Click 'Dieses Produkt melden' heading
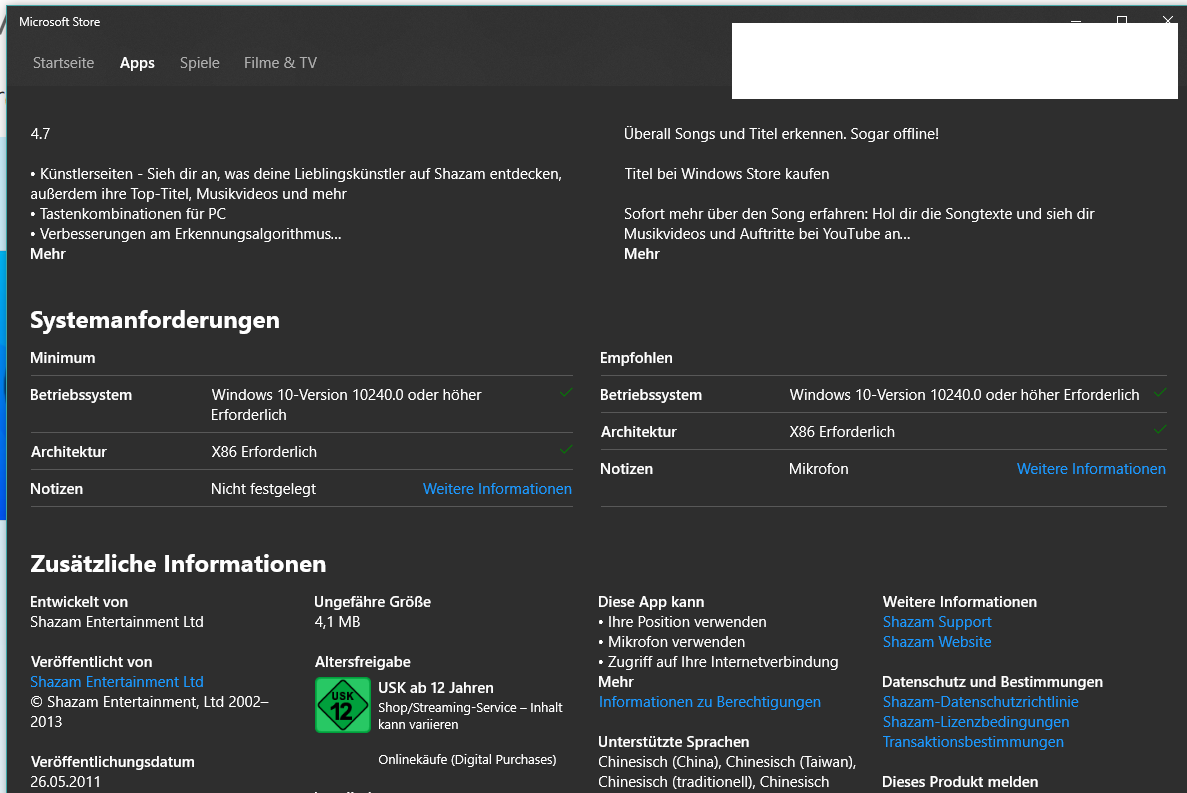 pyautogui.click(x=960, y=782)
